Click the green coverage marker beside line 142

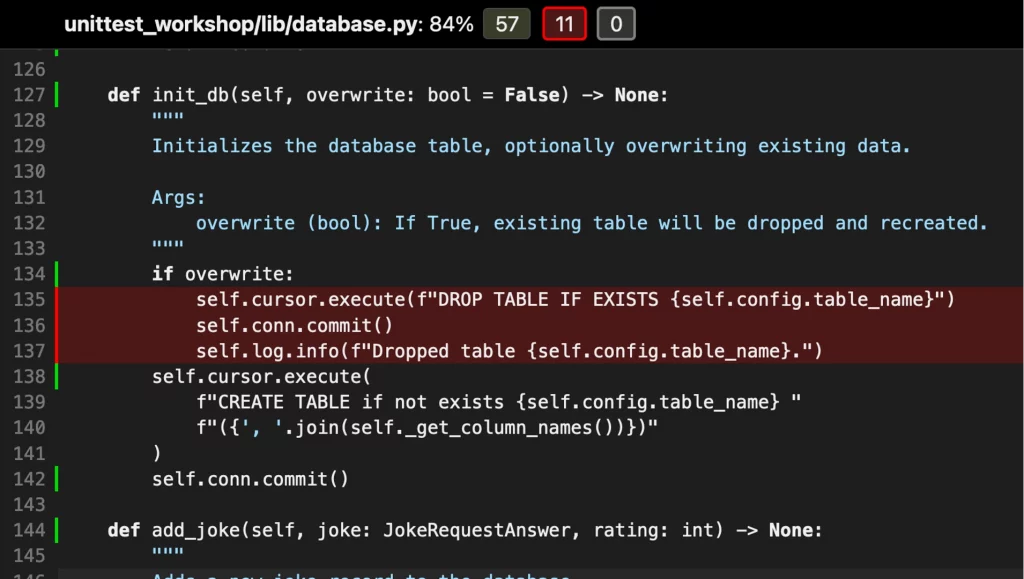(57, 478)
